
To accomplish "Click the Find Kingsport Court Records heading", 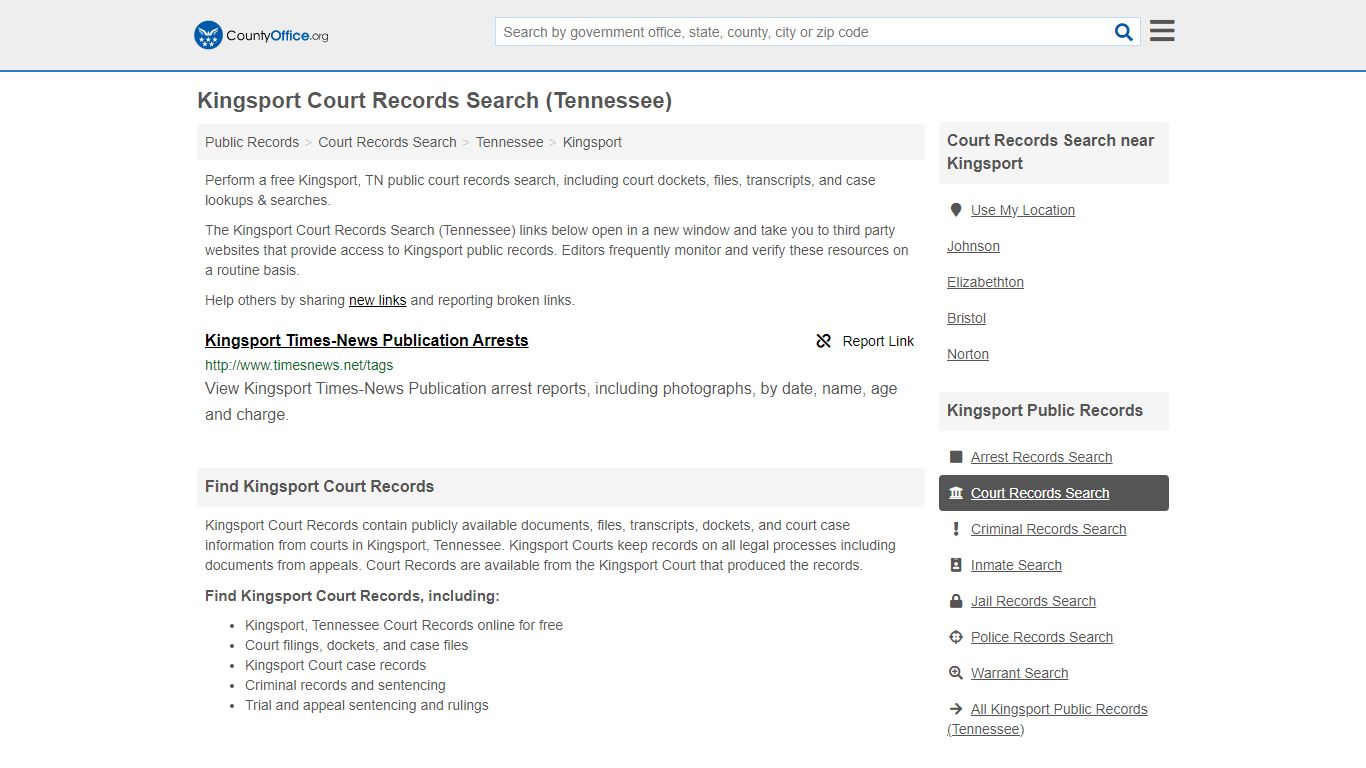I will [x=319, y=486].
